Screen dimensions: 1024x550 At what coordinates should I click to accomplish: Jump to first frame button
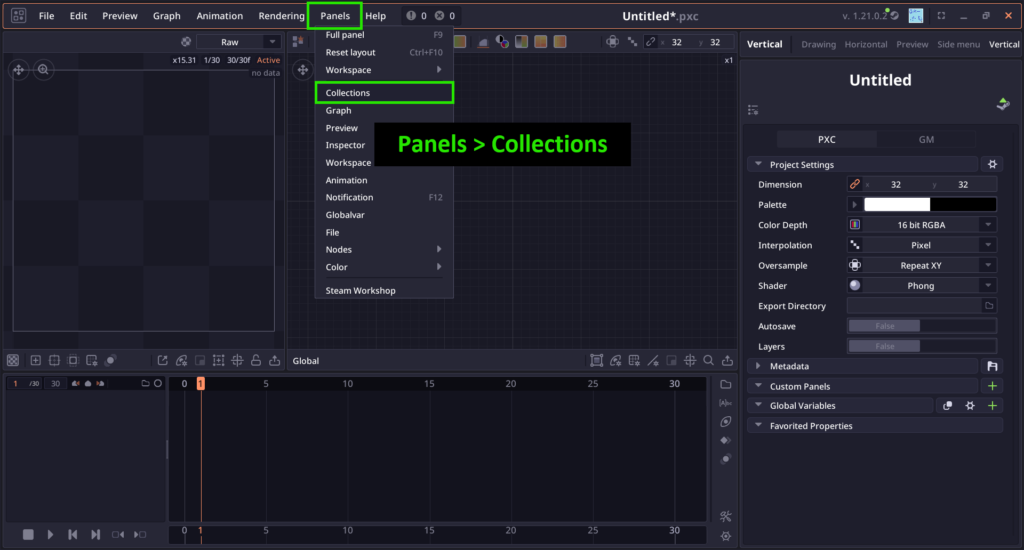pos(72,534)
